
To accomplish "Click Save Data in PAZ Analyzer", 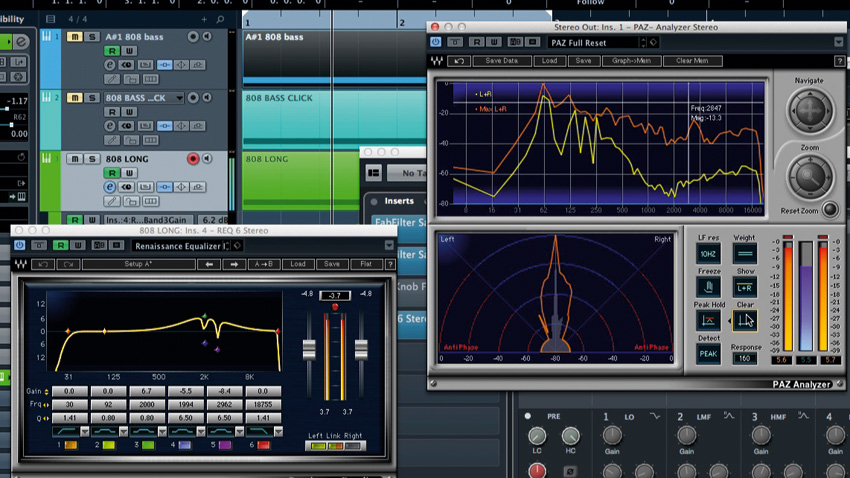I will pos(501,61).
